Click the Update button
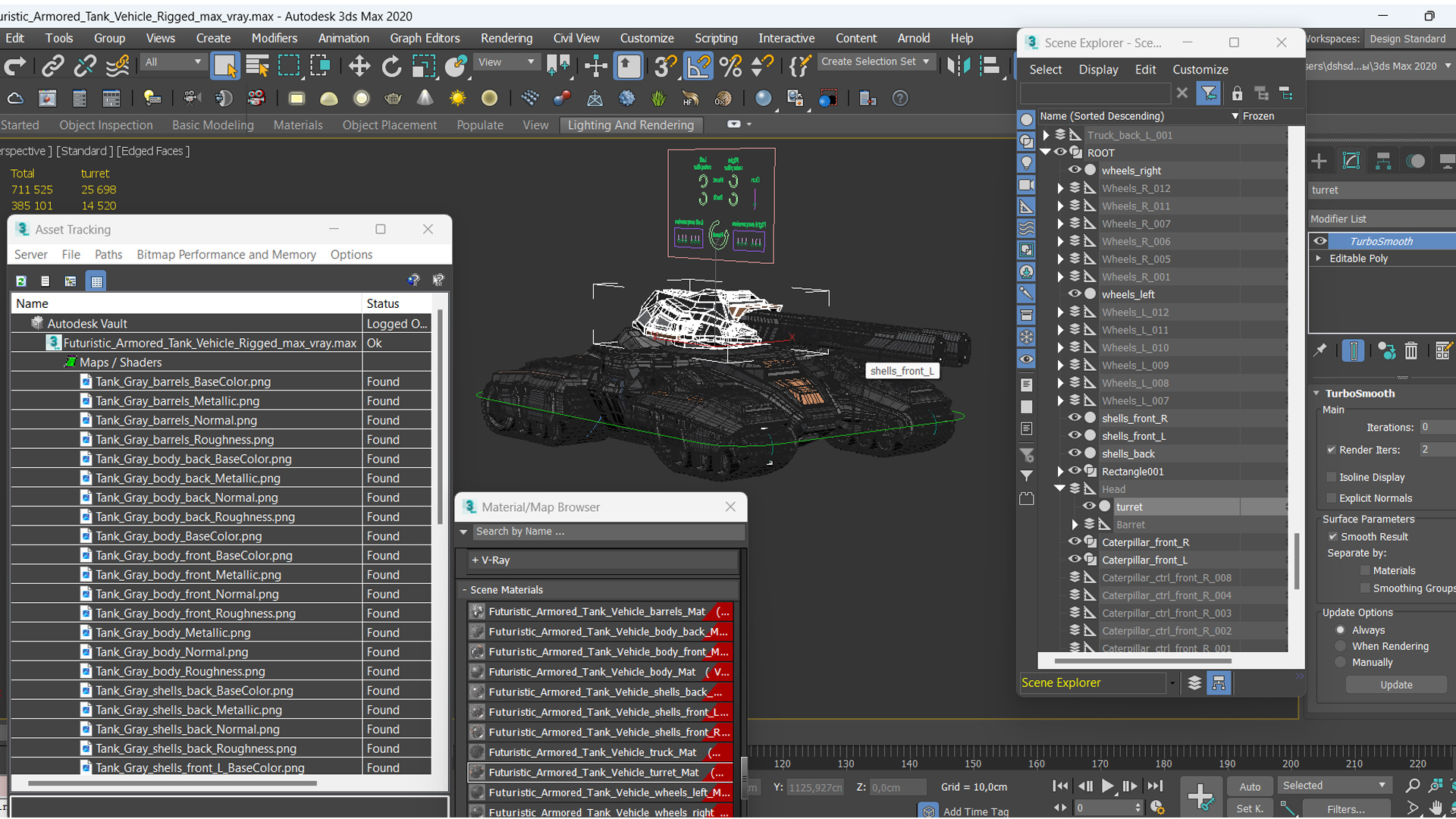The width and height of the screenshot is (1456, 819). click(1395, 685)
